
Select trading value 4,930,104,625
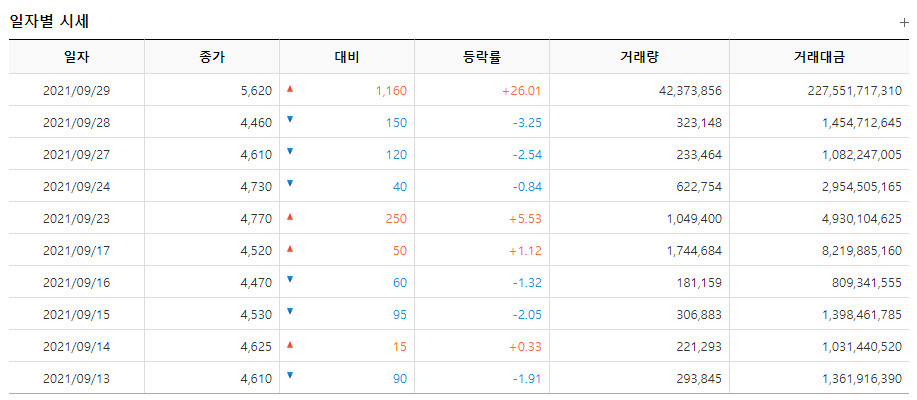click(x=862, y=219)
